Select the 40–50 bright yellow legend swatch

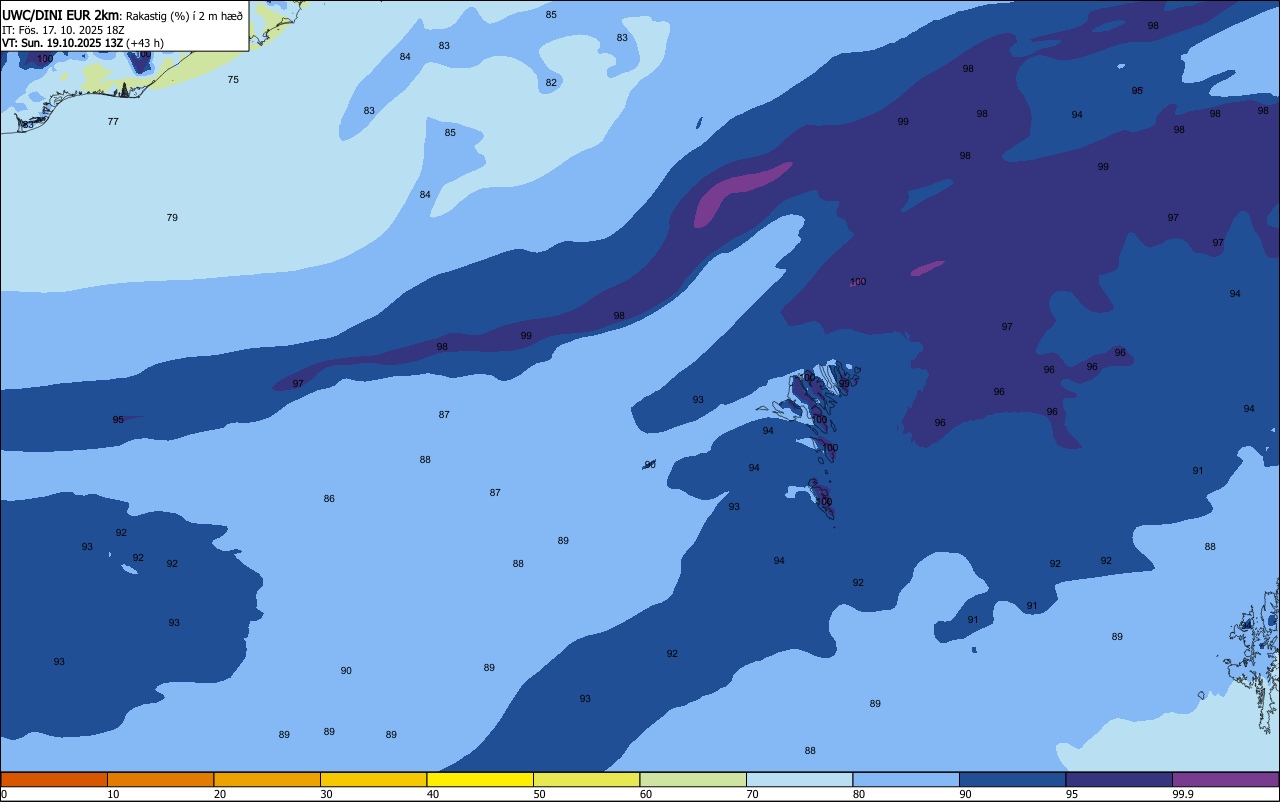tap(480, 779)
